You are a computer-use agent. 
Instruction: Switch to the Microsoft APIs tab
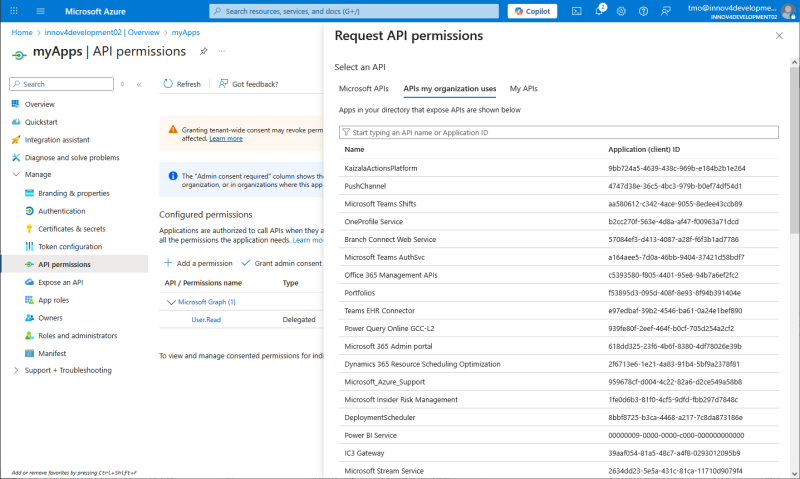pyautogui.click(x=364, y=89)
